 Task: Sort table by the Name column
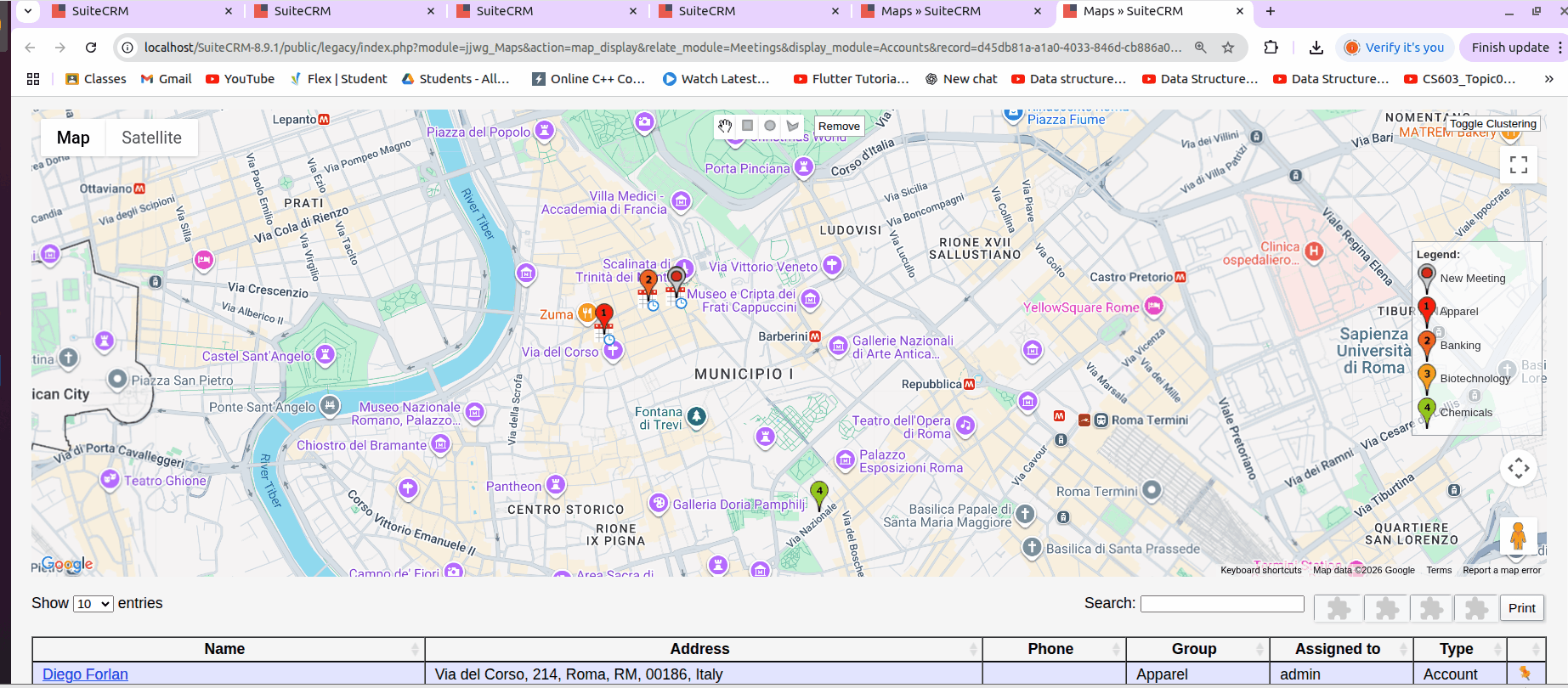point(224,649)
